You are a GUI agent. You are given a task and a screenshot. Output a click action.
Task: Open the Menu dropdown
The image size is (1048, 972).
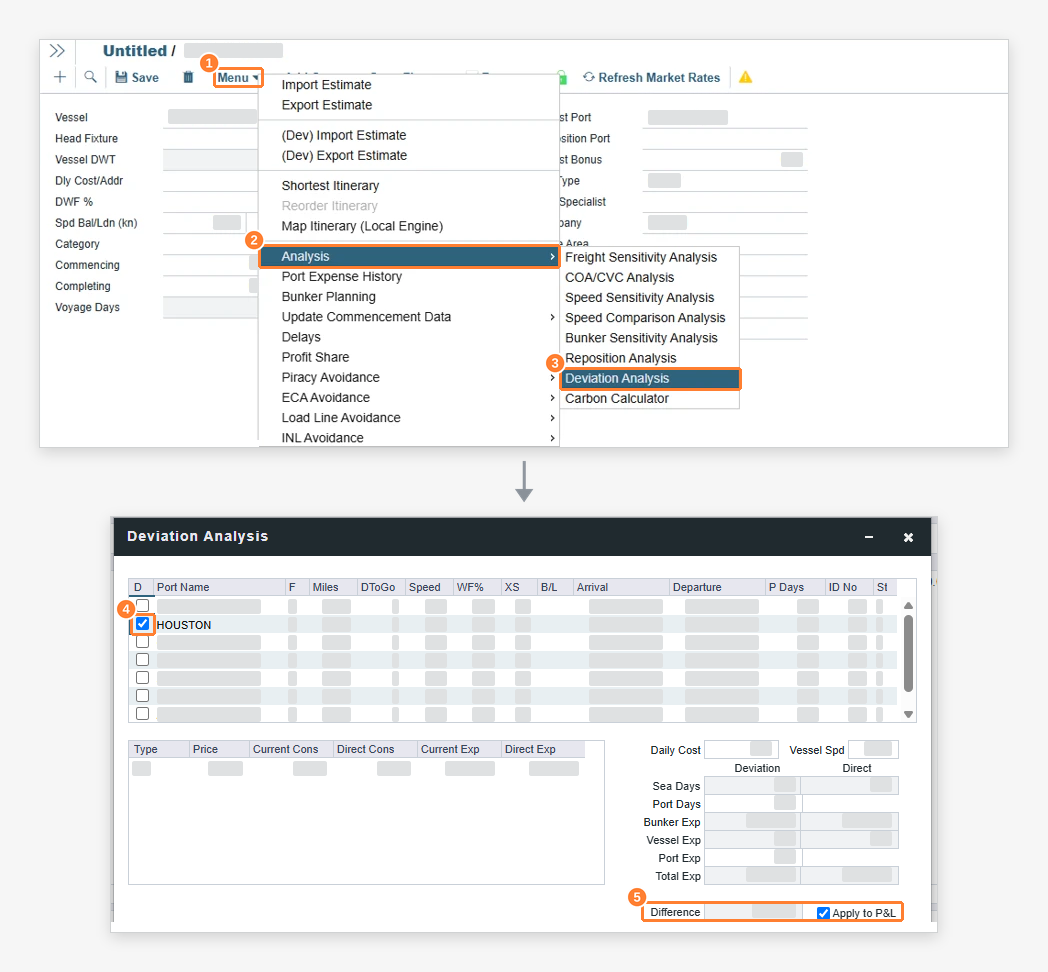[238, 78]
